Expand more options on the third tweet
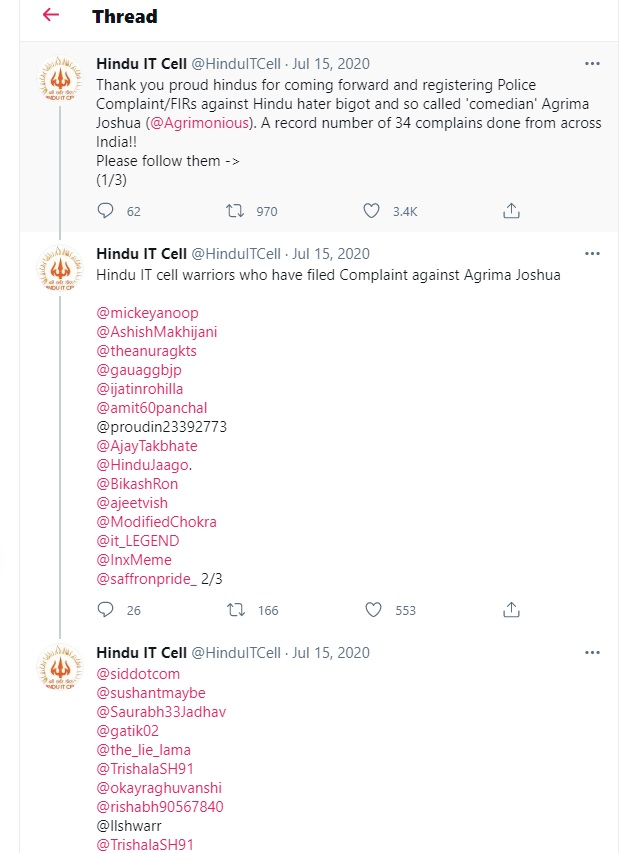 592,653
